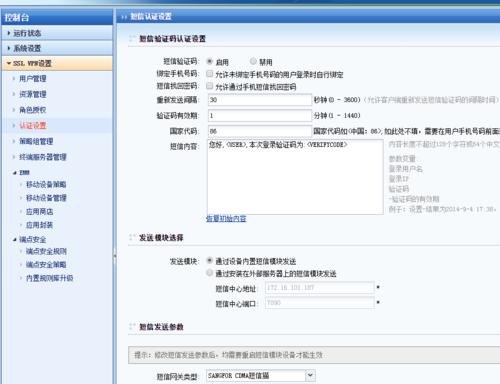This screenshot has width=500, height=384.
Task: Open 终端服务器管理 in sidebar
Action: point(43,157)
